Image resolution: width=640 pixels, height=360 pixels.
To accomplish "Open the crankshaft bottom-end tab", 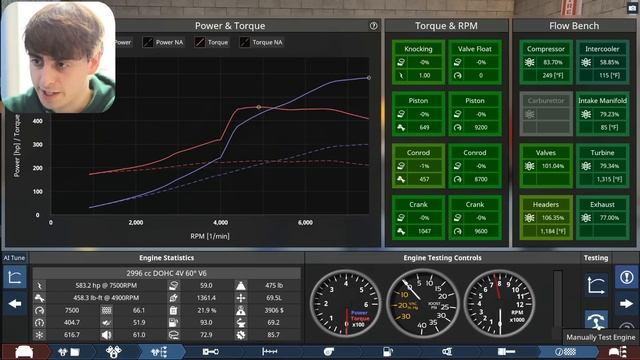I will pyautogui.click(x=211, y=351).
